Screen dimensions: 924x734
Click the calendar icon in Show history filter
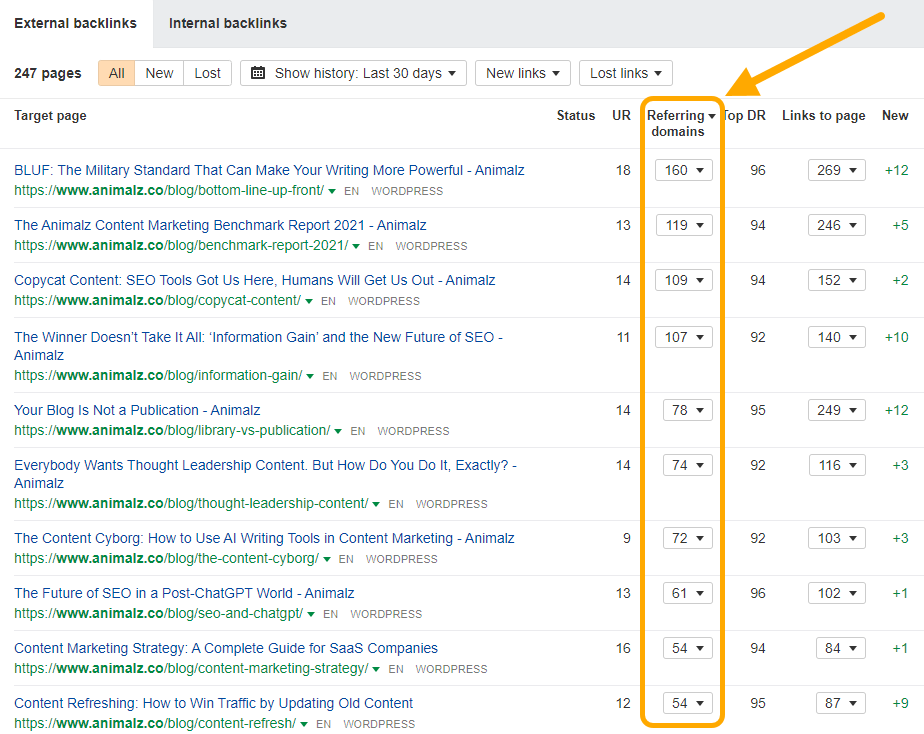261,72
